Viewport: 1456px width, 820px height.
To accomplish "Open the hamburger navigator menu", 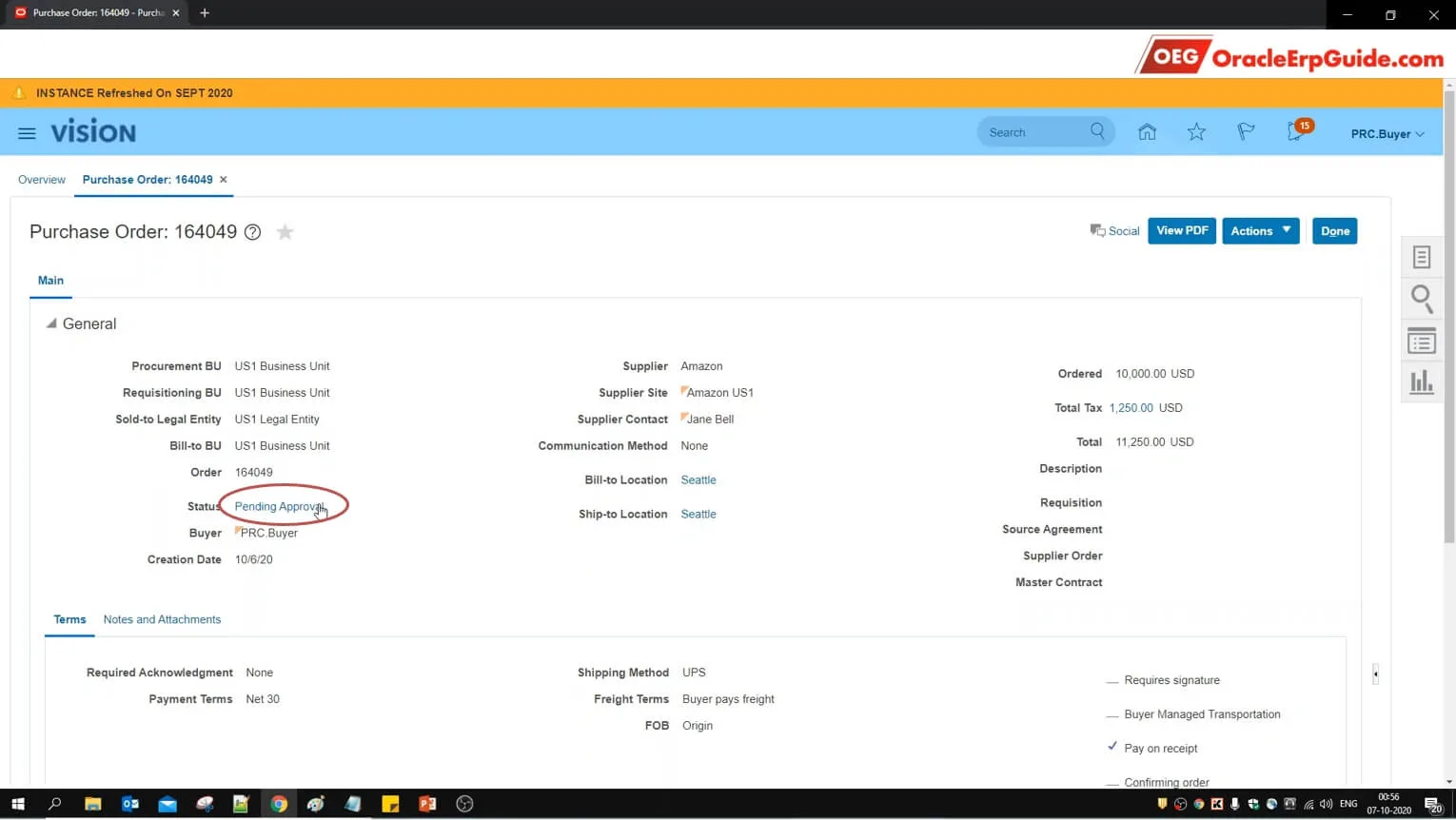I will pos(27,133).
